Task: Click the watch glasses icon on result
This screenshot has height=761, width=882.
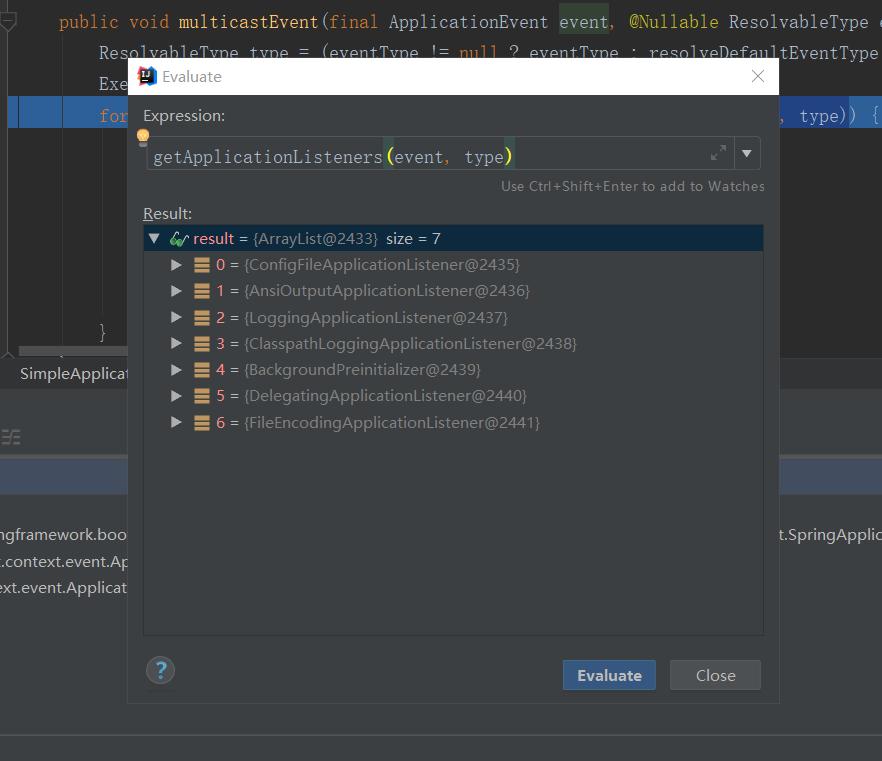Action: (x=179, y=239)
